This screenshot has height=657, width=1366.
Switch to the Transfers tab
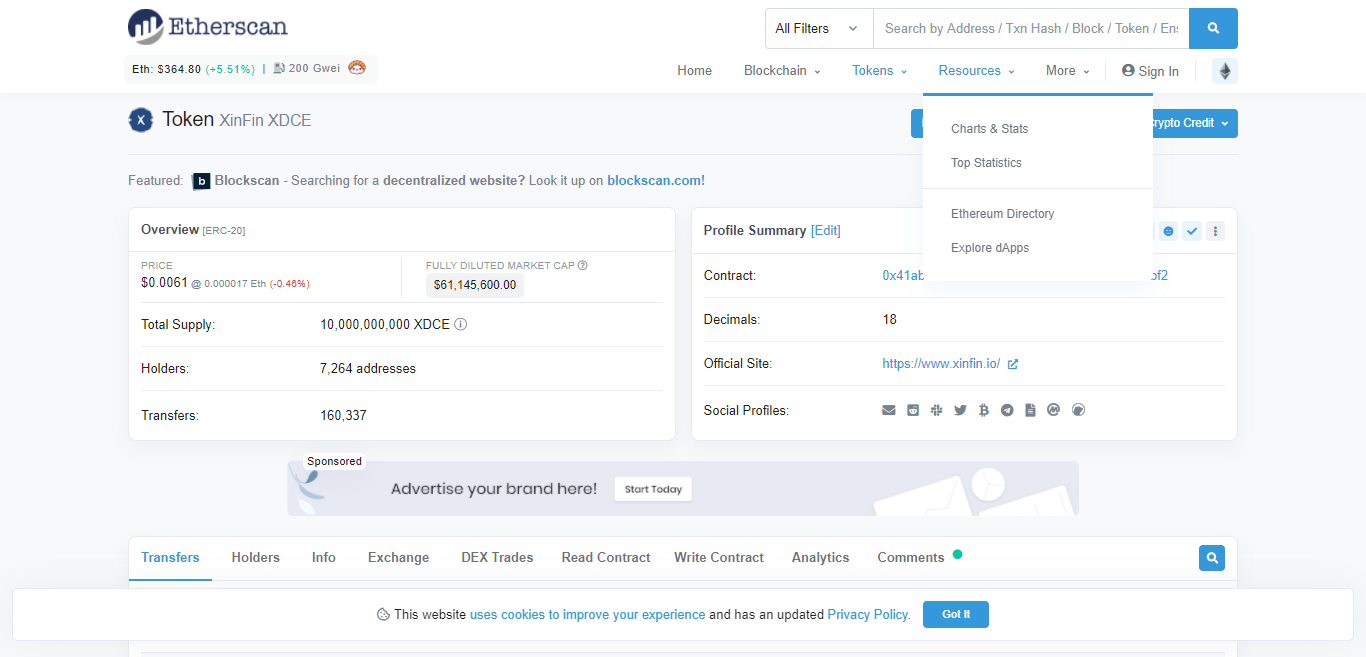pos(170,558)
